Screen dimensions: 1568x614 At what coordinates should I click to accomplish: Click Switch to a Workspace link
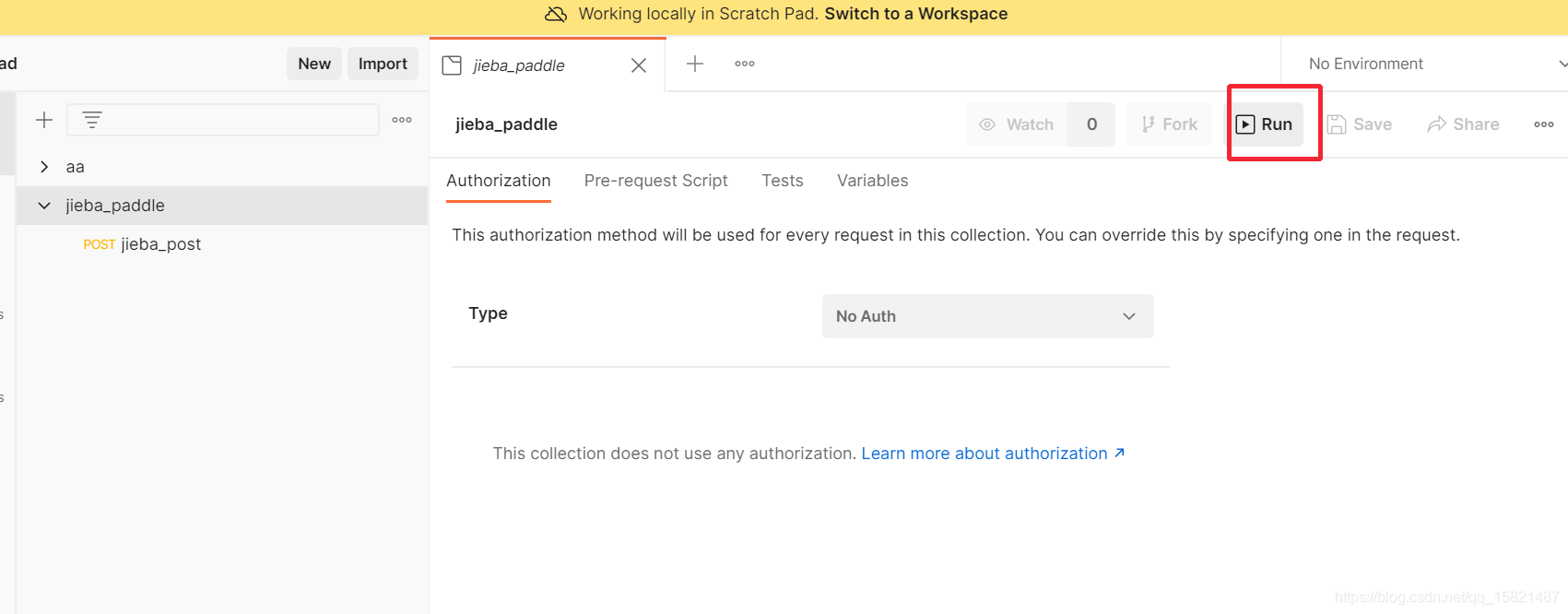(x=916, y=14)
